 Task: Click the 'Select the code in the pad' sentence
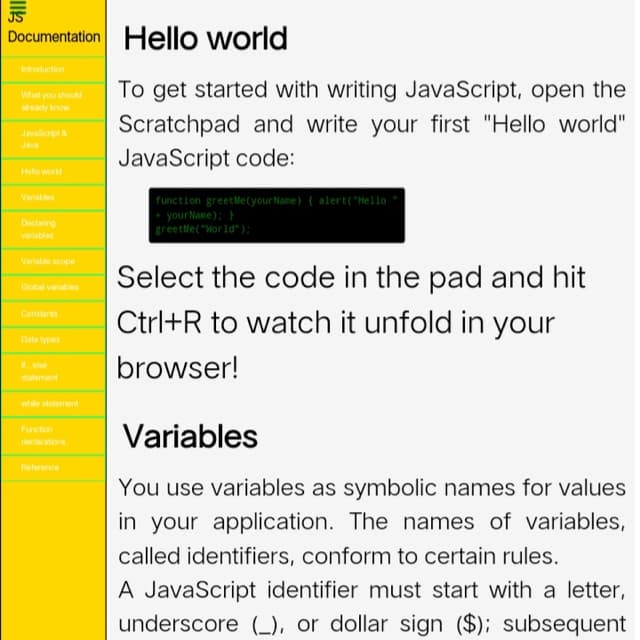(x=351, y=322)
